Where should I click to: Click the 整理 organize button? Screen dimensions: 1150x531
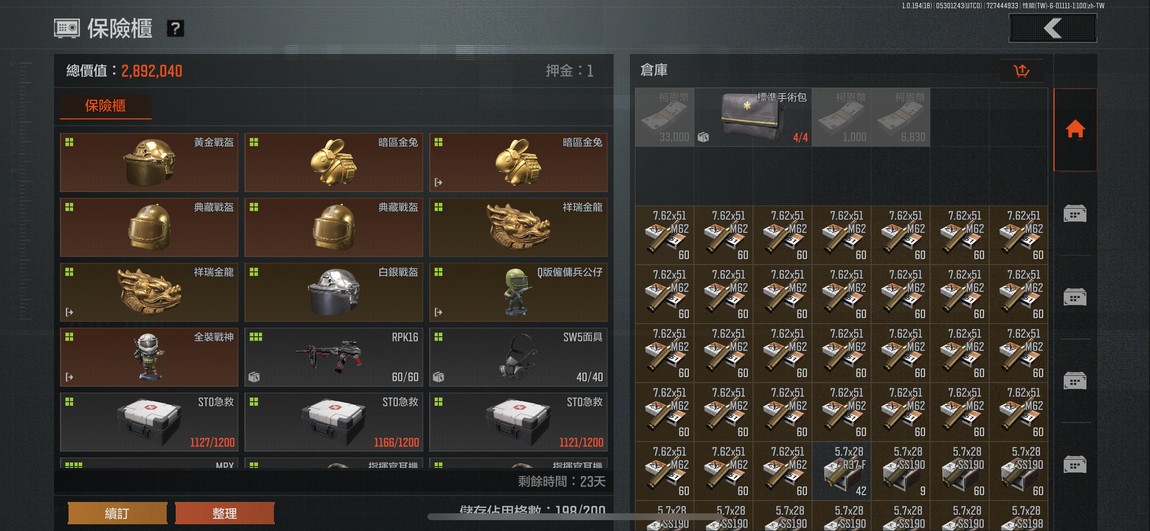pos(224,513)
